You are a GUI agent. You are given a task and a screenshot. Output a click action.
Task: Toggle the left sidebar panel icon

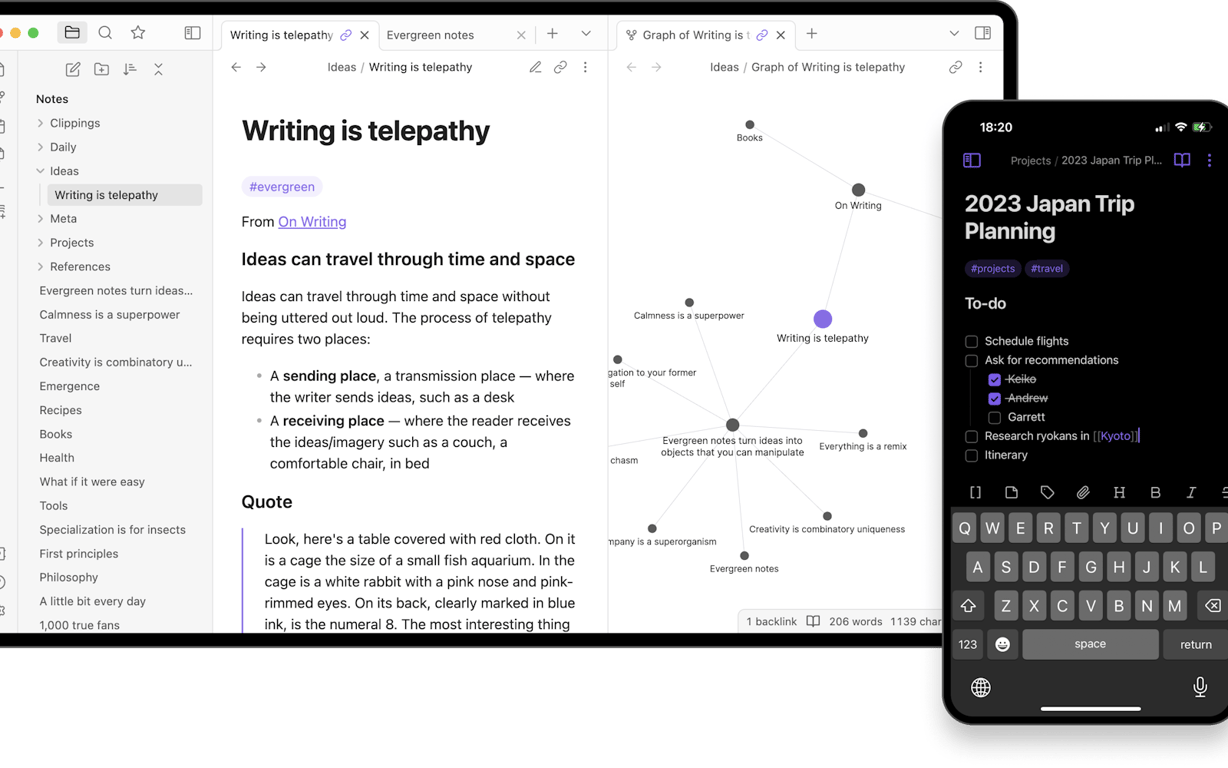coord(192,33)
